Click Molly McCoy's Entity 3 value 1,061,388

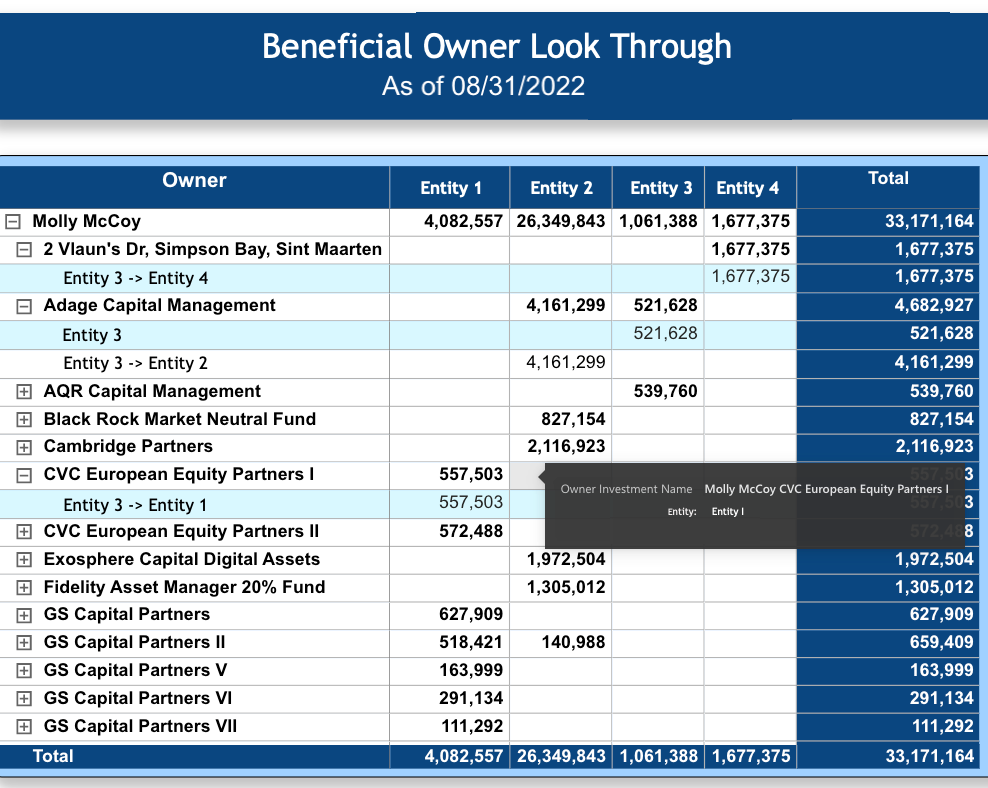pyautogui.click(x=658, y=221)
